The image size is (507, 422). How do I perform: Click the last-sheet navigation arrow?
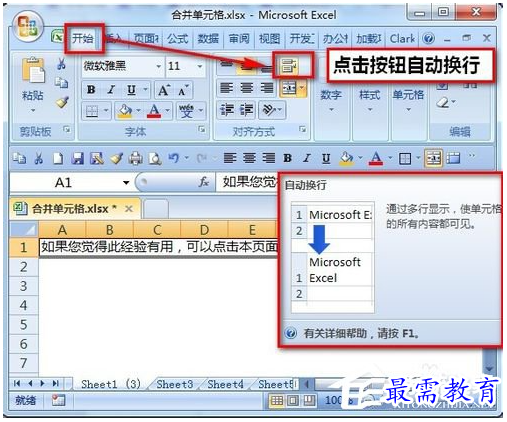[x=56, y=383]
